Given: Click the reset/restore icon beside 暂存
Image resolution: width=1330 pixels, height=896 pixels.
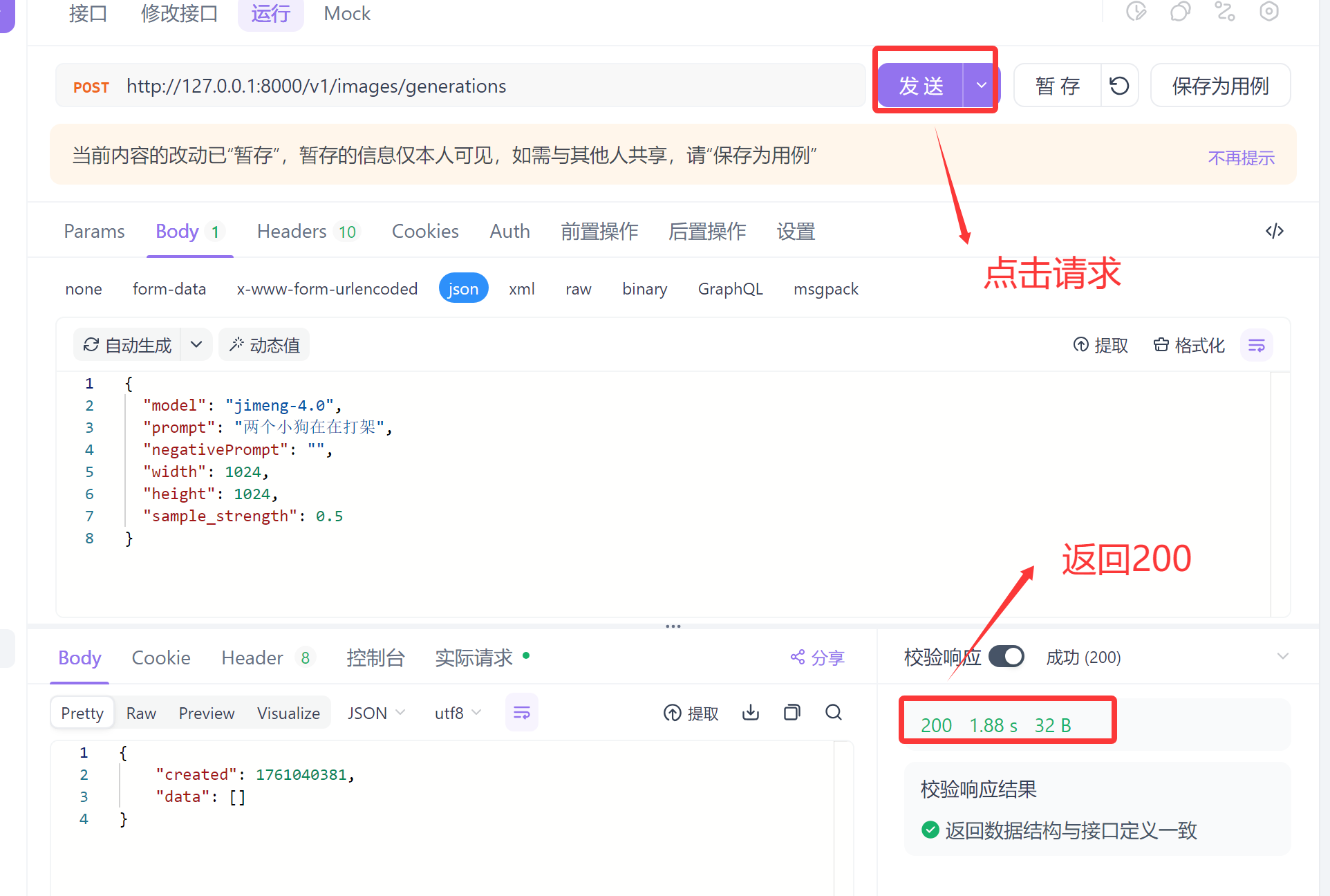Looking at the screenshot, I should 1119,86.
